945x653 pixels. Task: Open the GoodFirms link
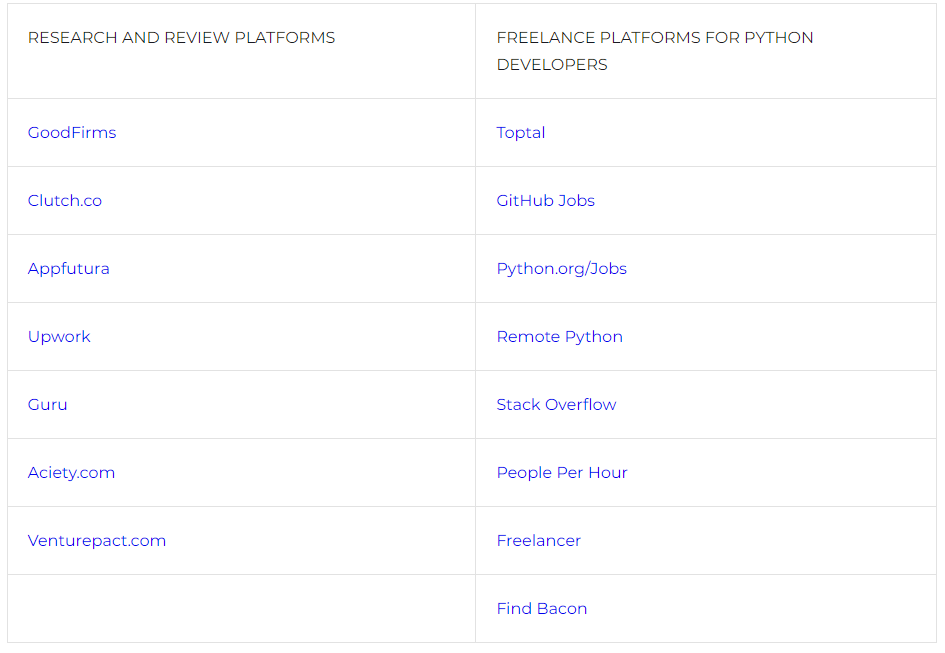(x=72, y=133)
